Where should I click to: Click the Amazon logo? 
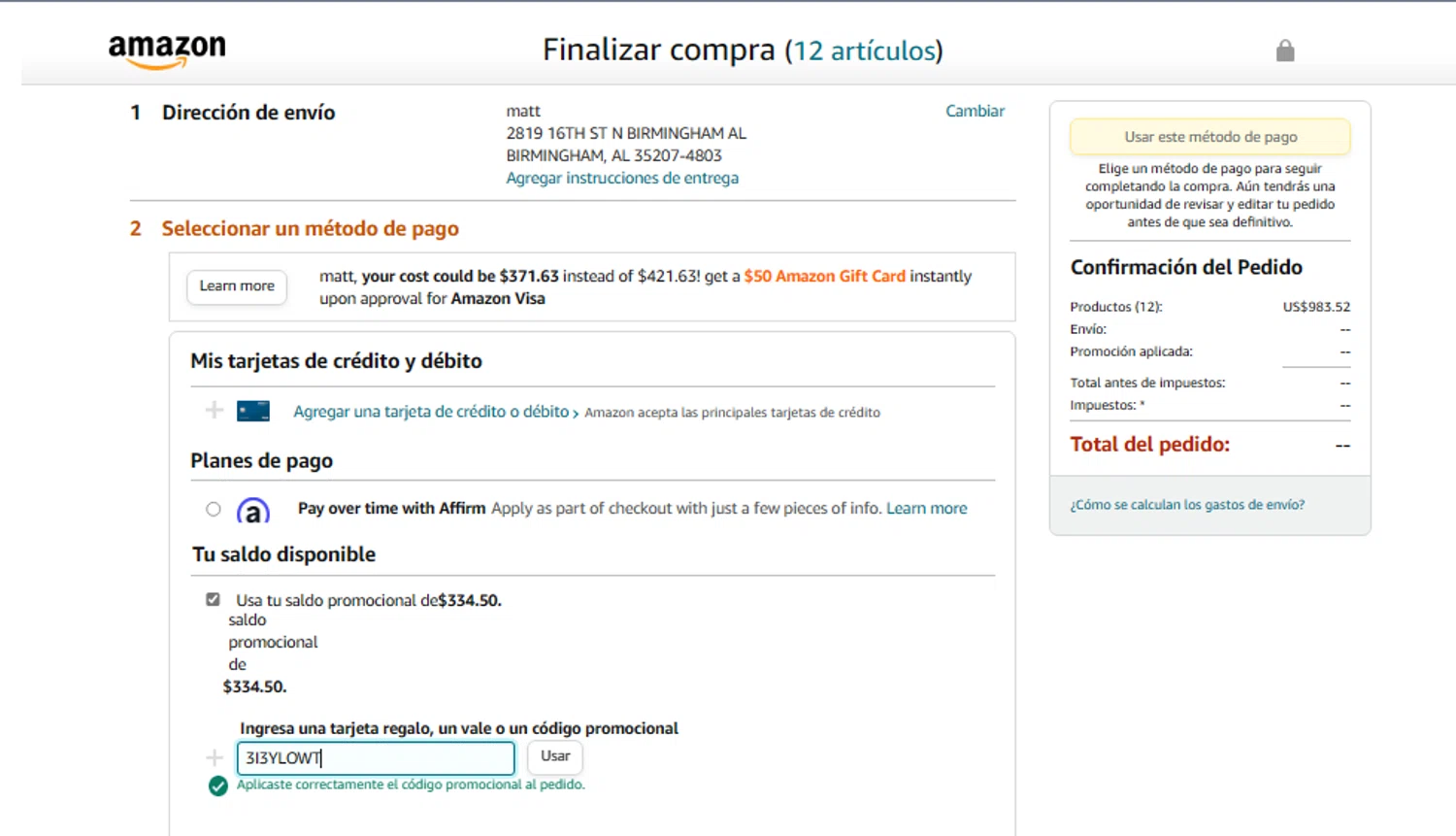pos(167,51)
